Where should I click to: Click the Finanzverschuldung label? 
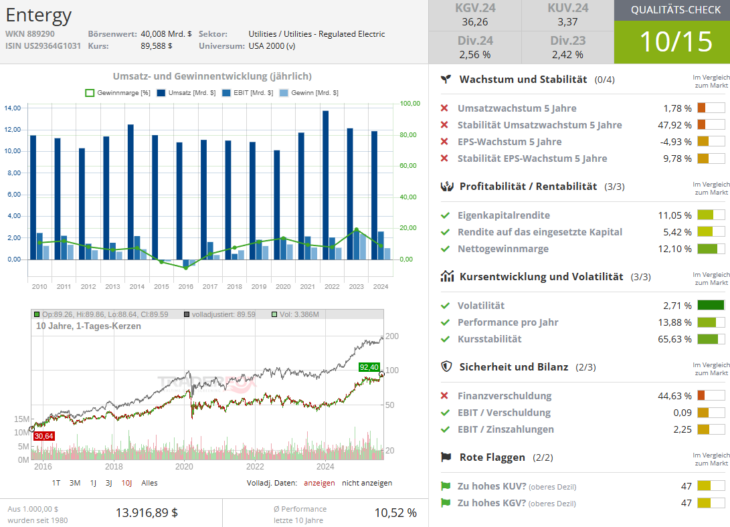(505, 396)
